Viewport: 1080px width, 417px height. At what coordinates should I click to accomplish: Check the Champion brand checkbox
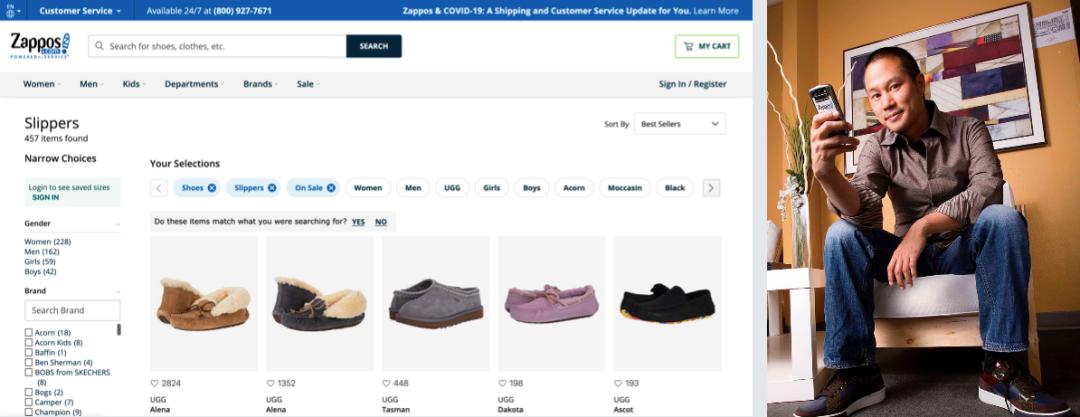pos(28,412)
